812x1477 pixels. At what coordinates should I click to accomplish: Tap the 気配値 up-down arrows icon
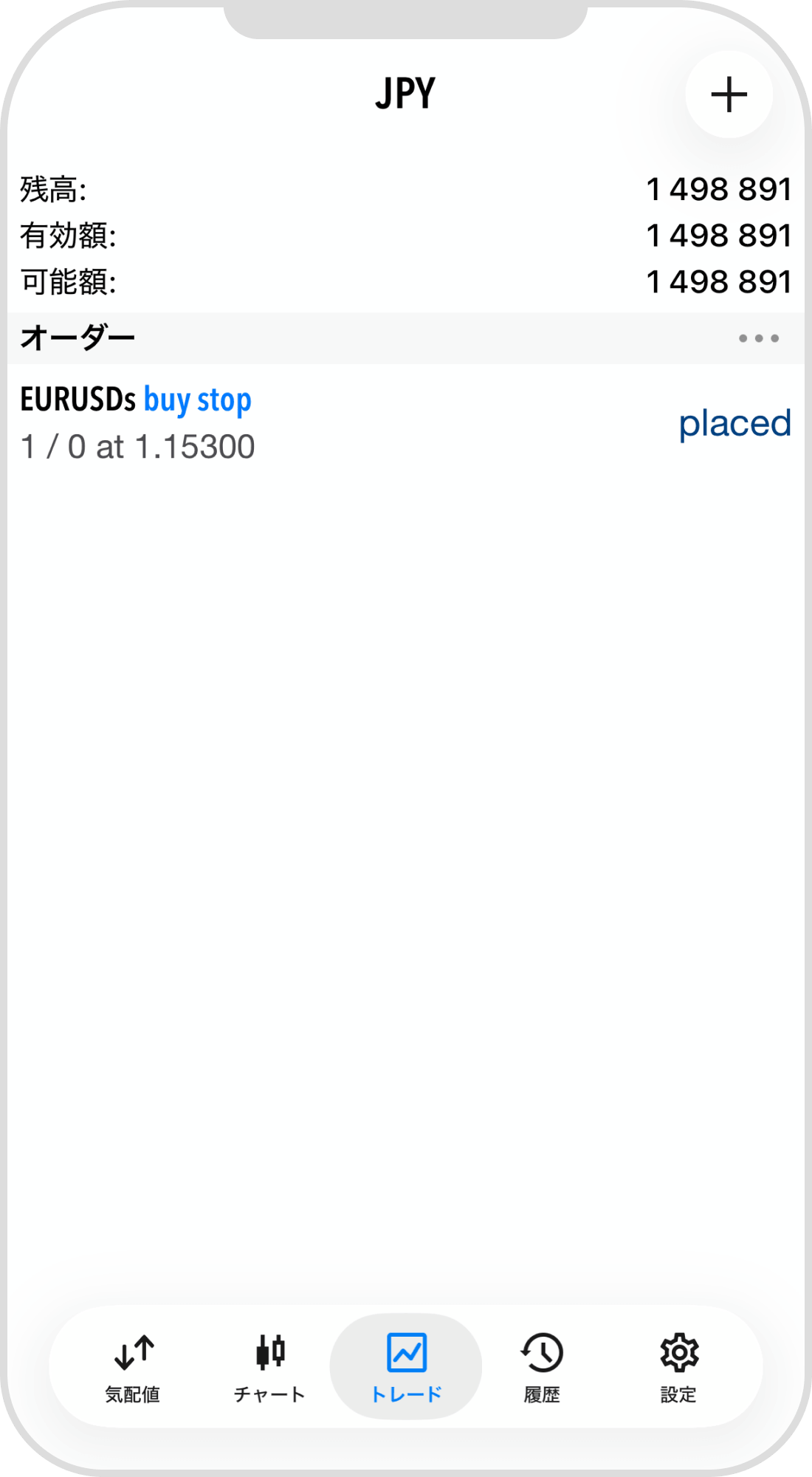pos(134,1352)
